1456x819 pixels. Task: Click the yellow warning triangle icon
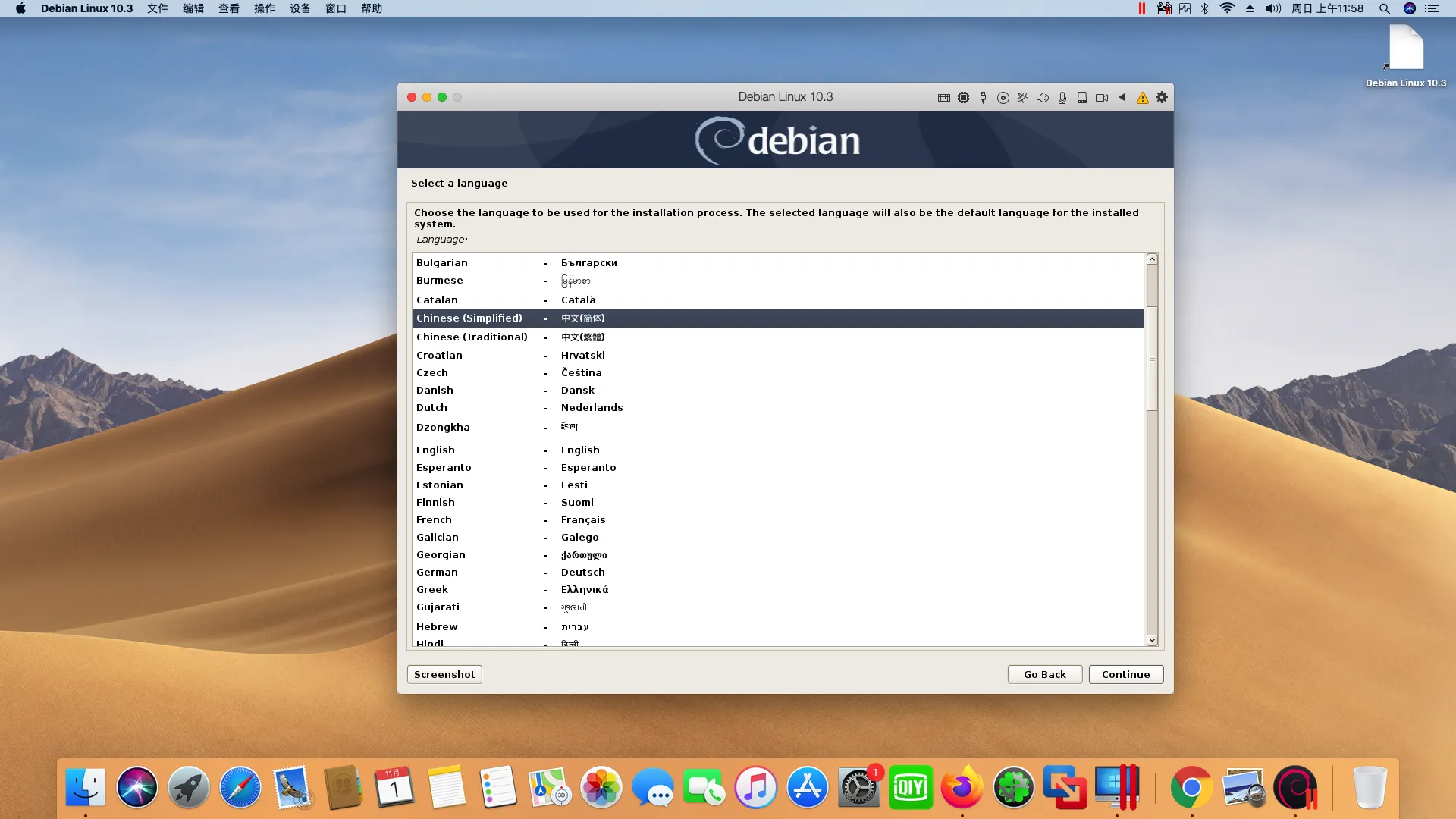click(1142, 98)
